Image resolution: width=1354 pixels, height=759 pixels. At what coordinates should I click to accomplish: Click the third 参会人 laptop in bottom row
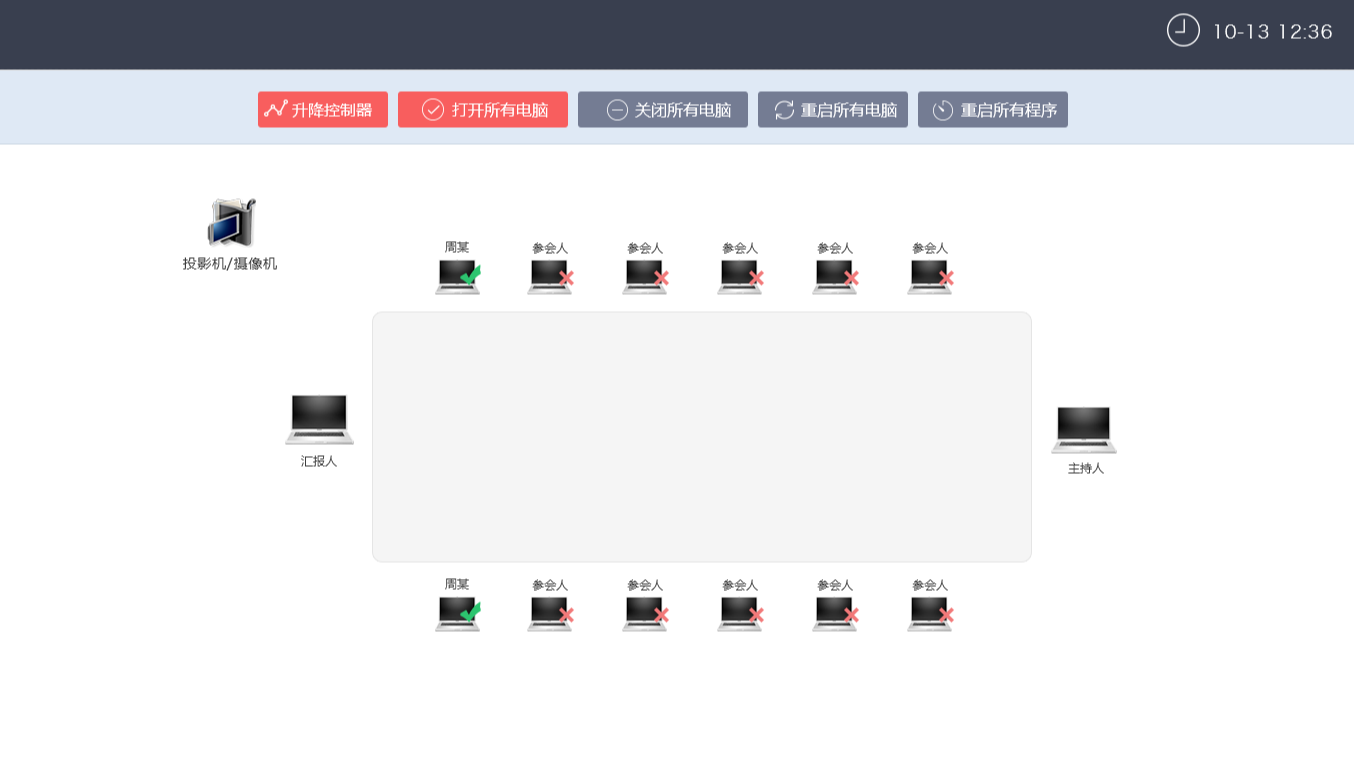pyautogui.click(x=739, y=614)
